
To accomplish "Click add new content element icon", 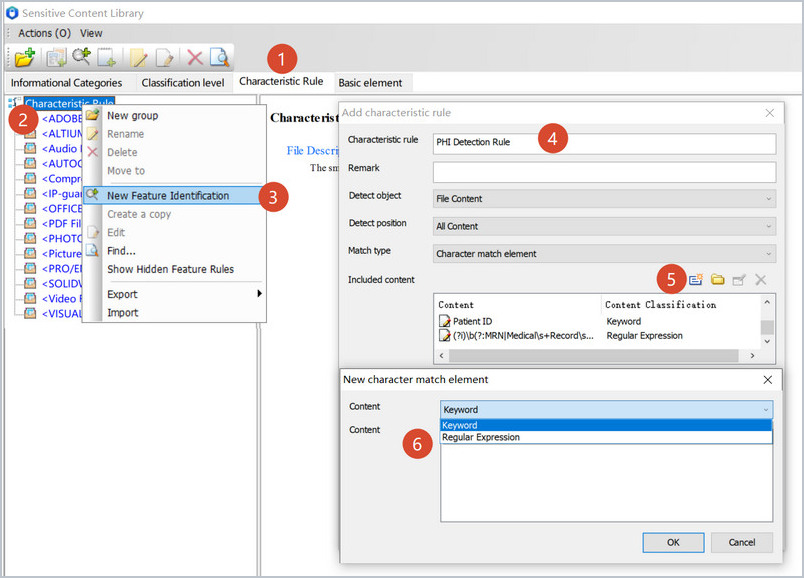I will tap(696, 280).
